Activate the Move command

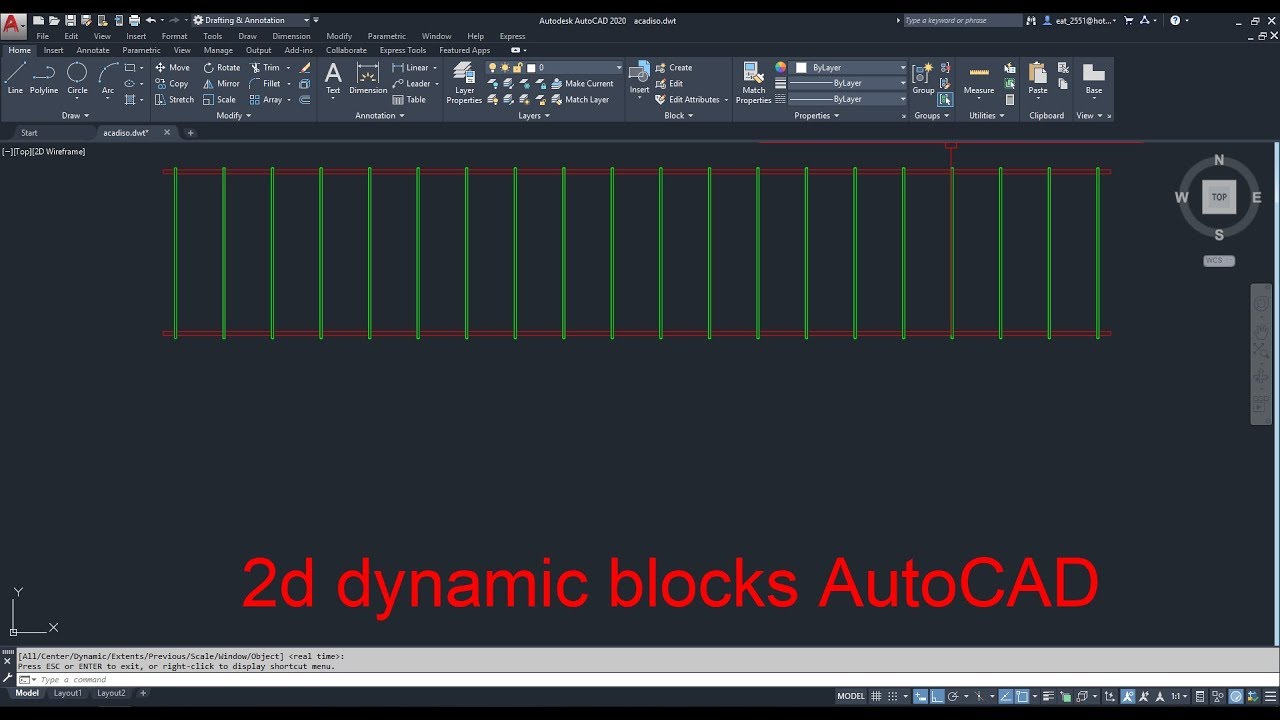(172, 68)
